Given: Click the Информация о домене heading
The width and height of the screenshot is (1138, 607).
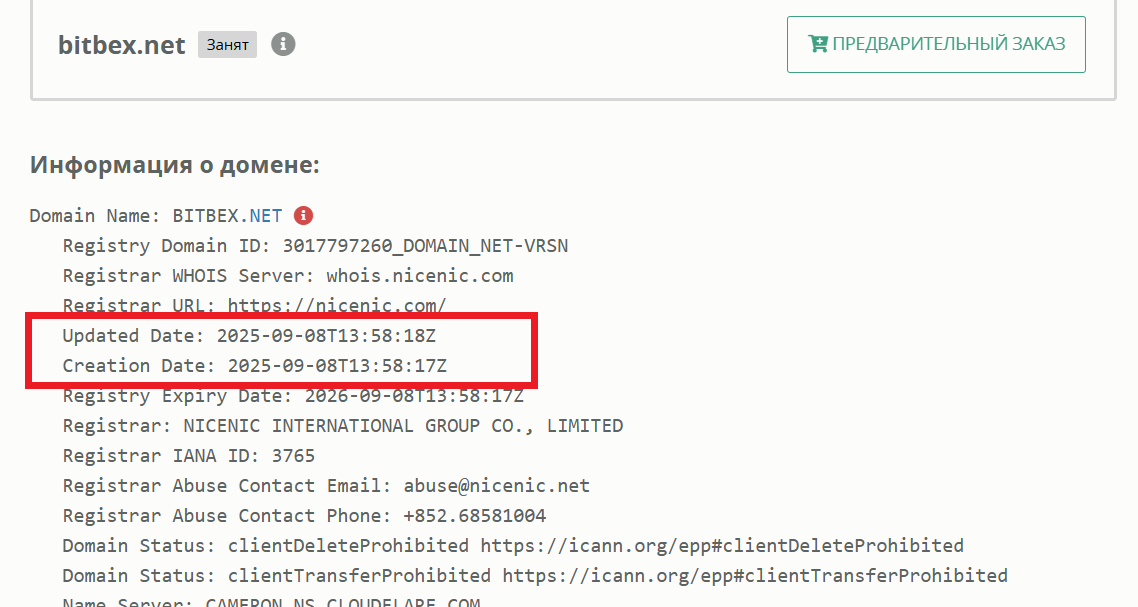Looking at the screenshot, I should [175, 165].
